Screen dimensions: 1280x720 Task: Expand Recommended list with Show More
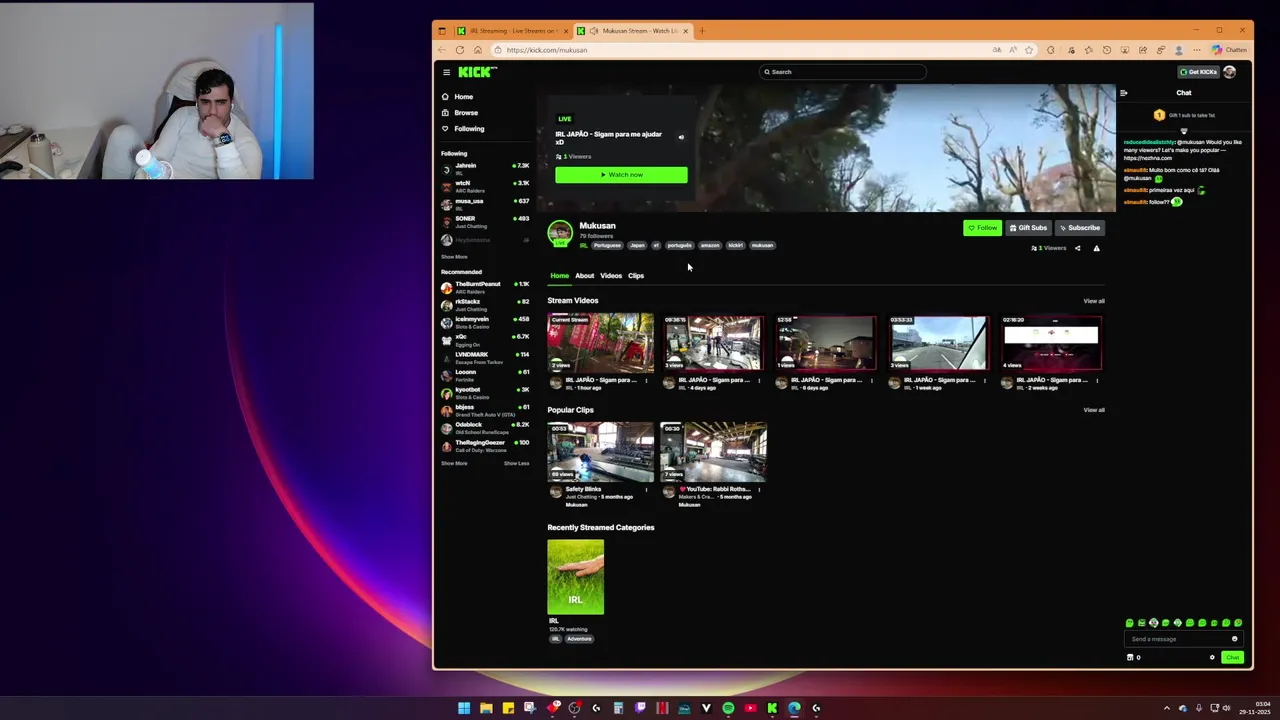pos(454,463)
